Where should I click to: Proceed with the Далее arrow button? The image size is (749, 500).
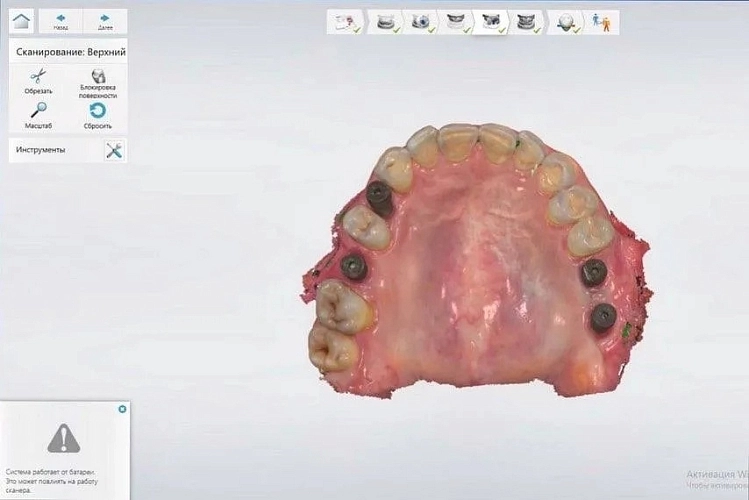(105, 20)
